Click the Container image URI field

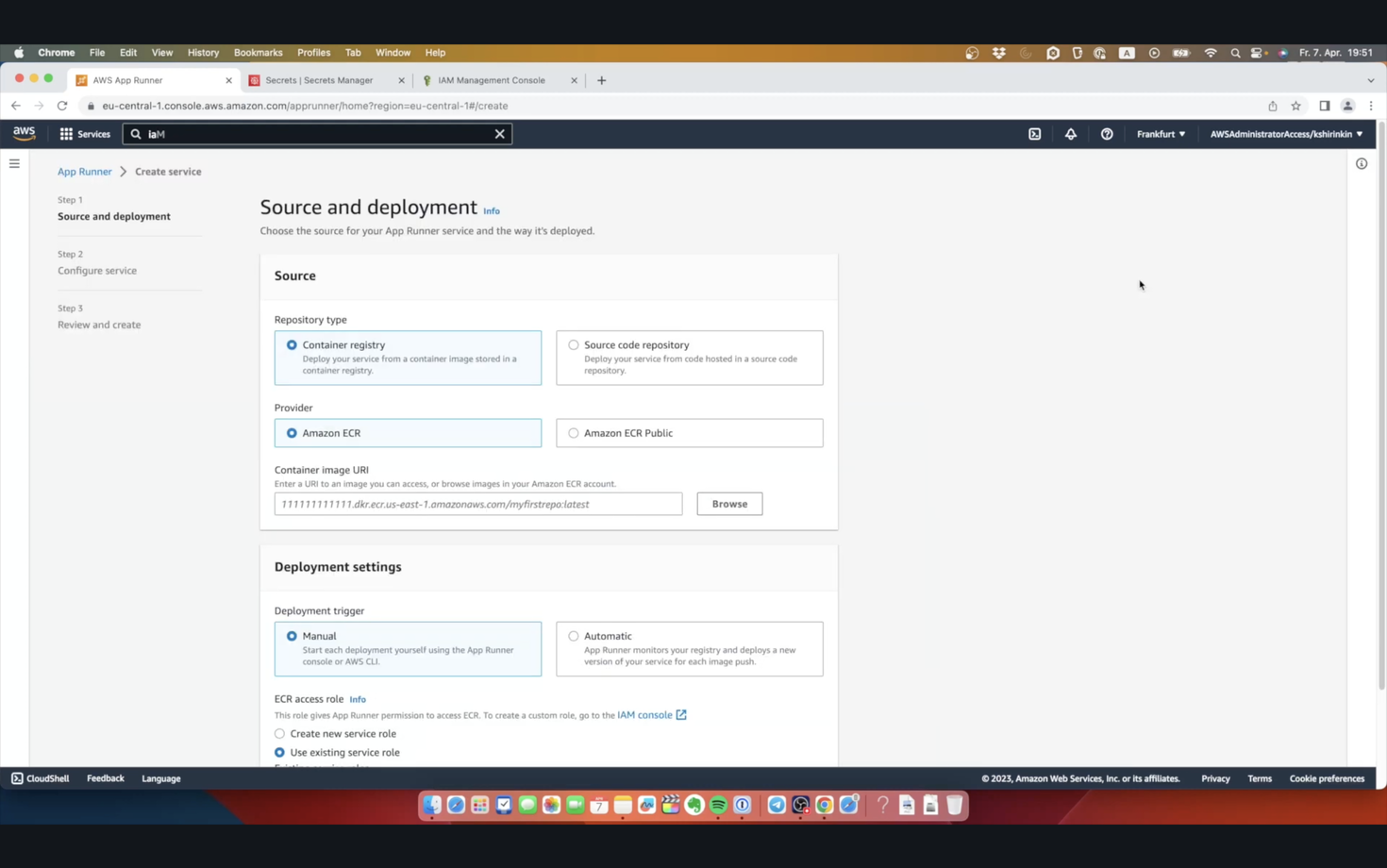478,504
